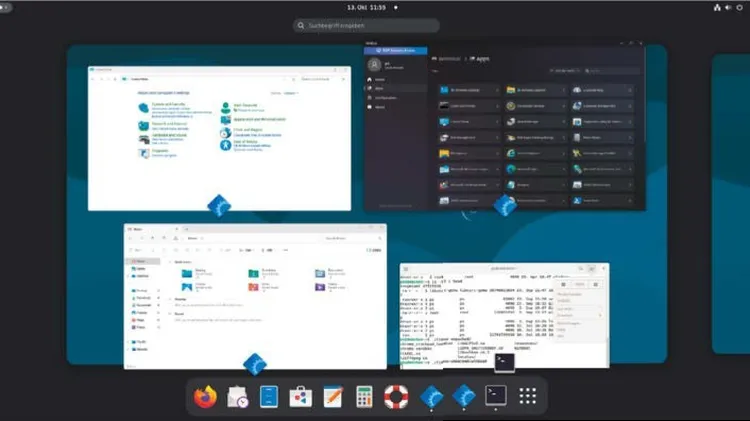Open the blue file manager dock icon

click(x=269, y=397)
